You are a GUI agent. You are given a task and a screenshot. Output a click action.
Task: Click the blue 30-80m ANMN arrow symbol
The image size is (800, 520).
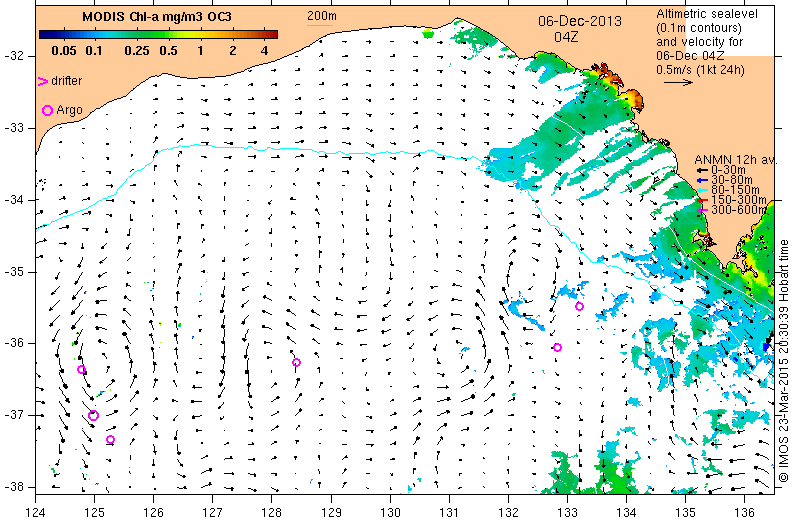pyautogui.click(x=703, y=180)
